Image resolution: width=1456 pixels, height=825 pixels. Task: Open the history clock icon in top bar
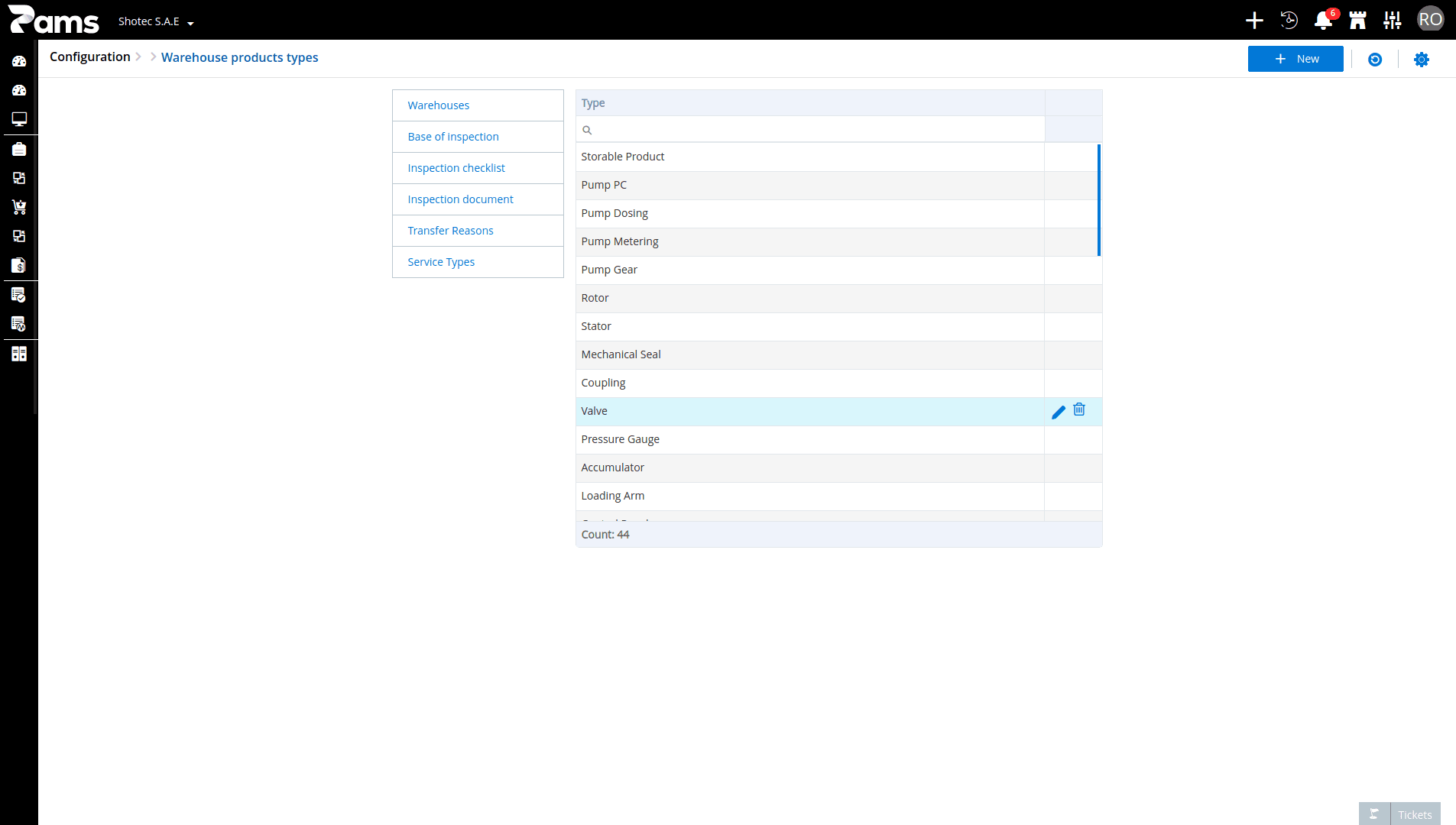pos(1289,21)
